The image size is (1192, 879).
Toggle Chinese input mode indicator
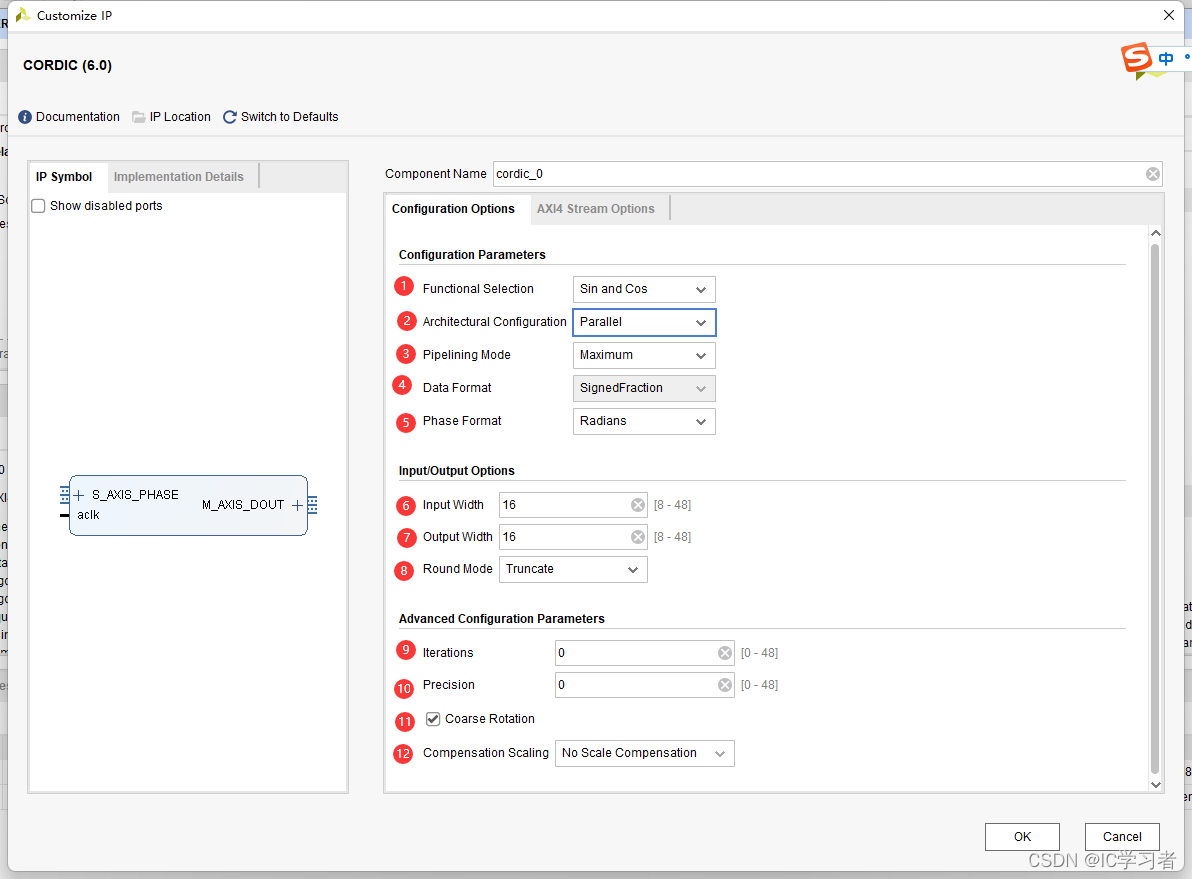[x=1165, y=59]
